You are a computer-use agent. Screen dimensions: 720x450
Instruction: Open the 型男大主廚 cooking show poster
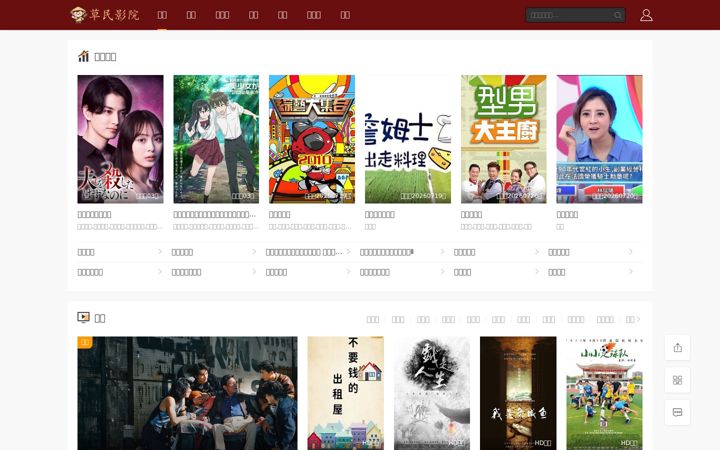click(x=504, y=139)
